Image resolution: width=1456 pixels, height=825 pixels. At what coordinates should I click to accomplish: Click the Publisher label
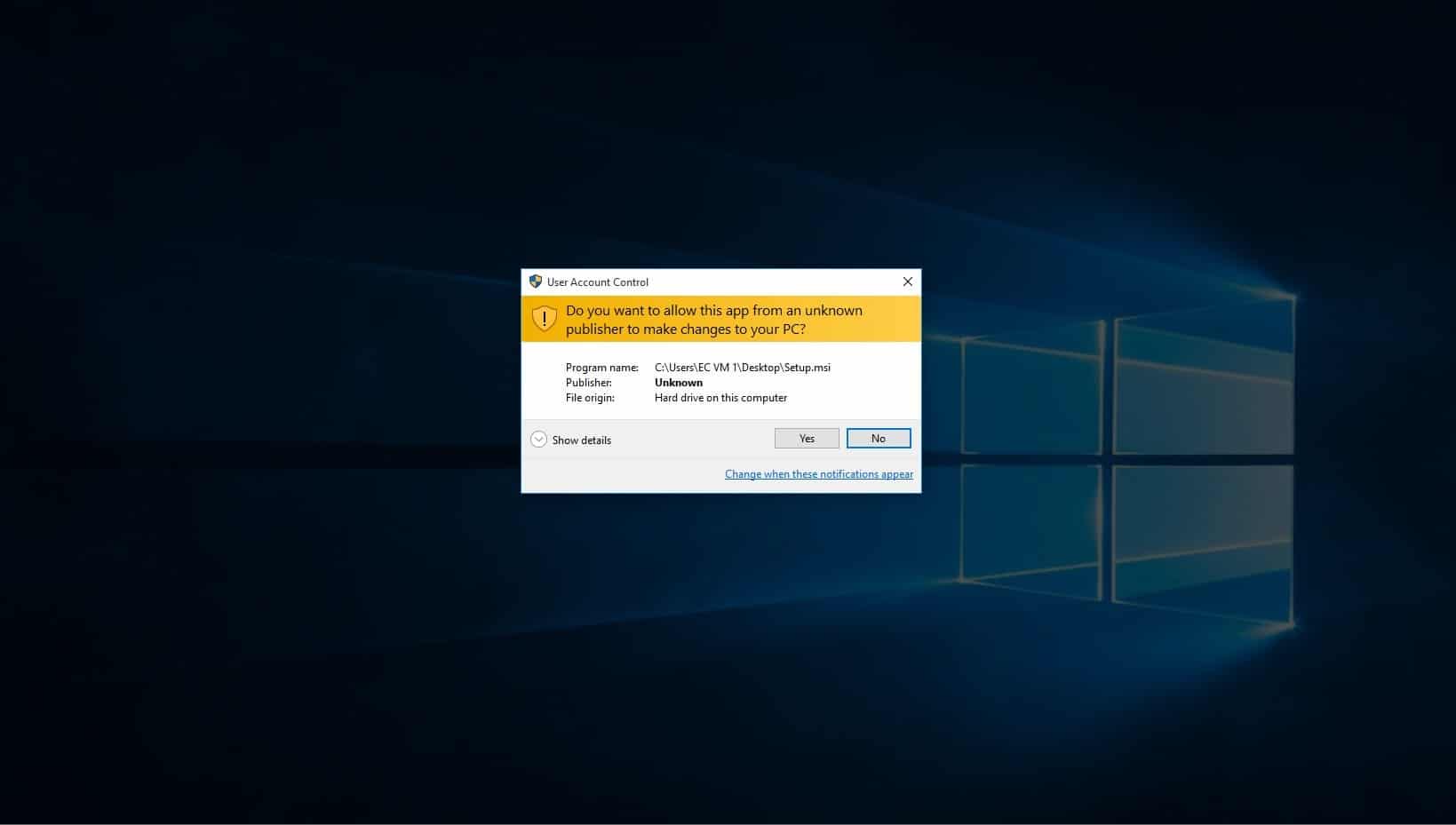[x=588, y=383]
